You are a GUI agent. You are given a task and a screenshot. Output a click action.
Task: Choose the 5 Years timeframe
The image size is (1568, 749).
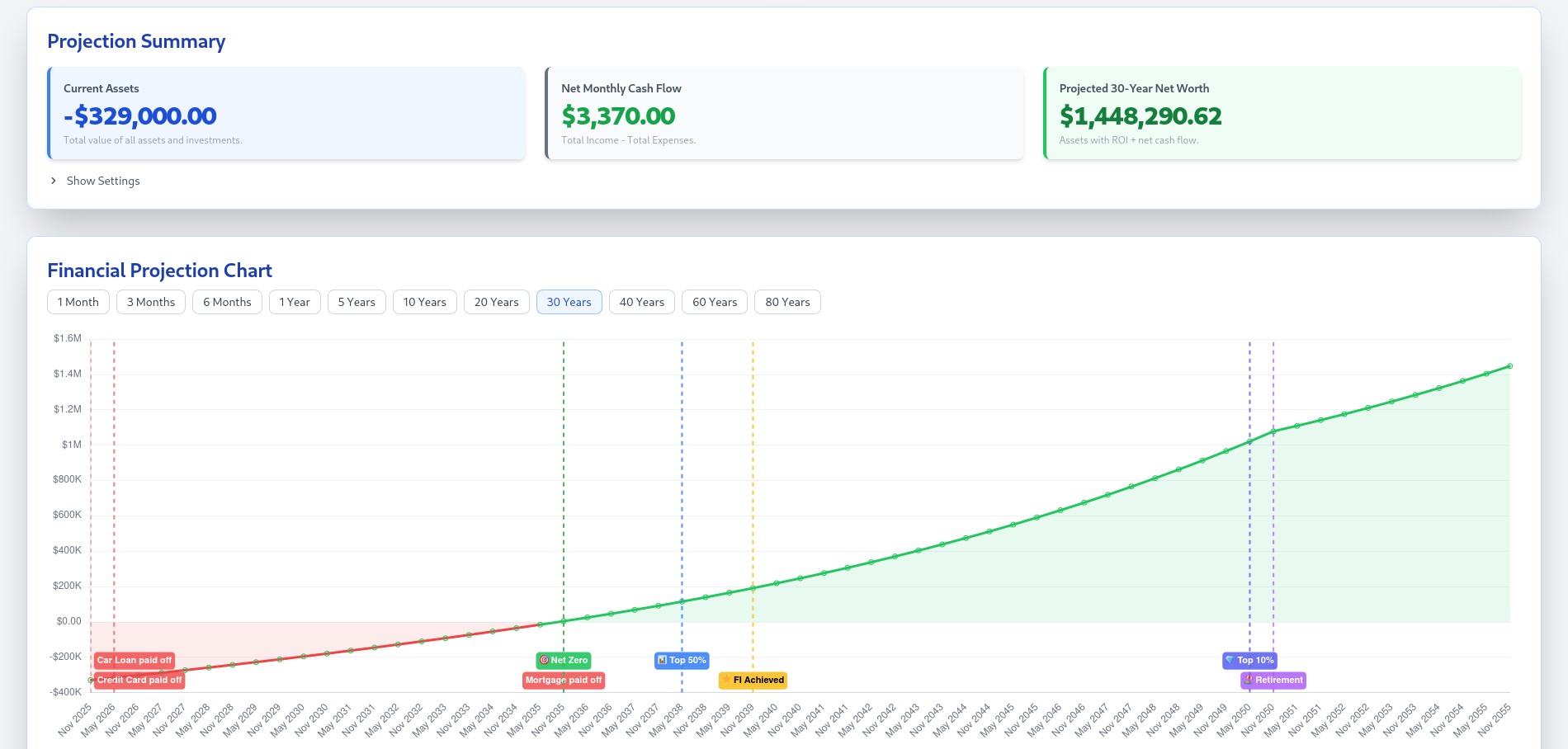[x=357, y=302]
